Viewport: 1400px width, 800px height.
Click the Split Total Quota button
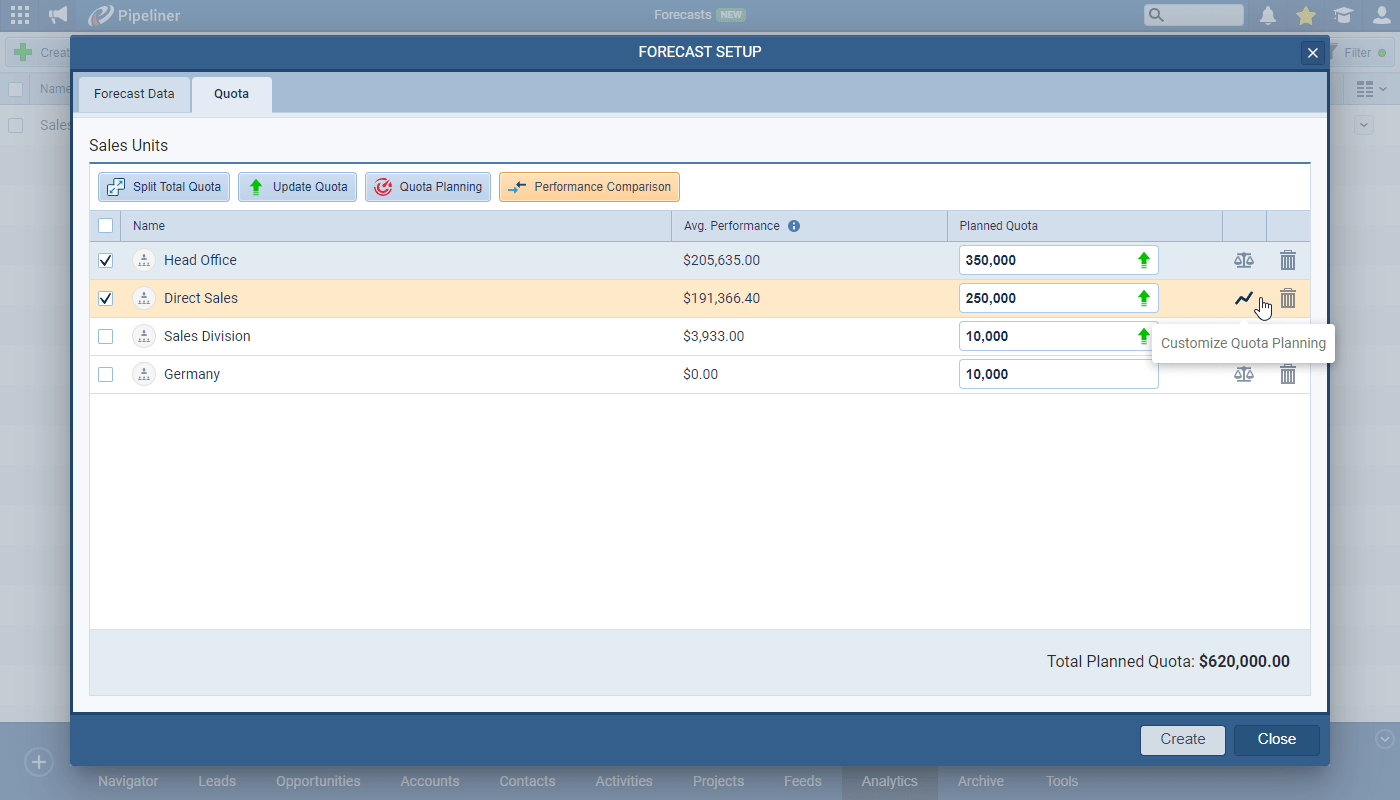pyautogui.click(x=163, y=186)
